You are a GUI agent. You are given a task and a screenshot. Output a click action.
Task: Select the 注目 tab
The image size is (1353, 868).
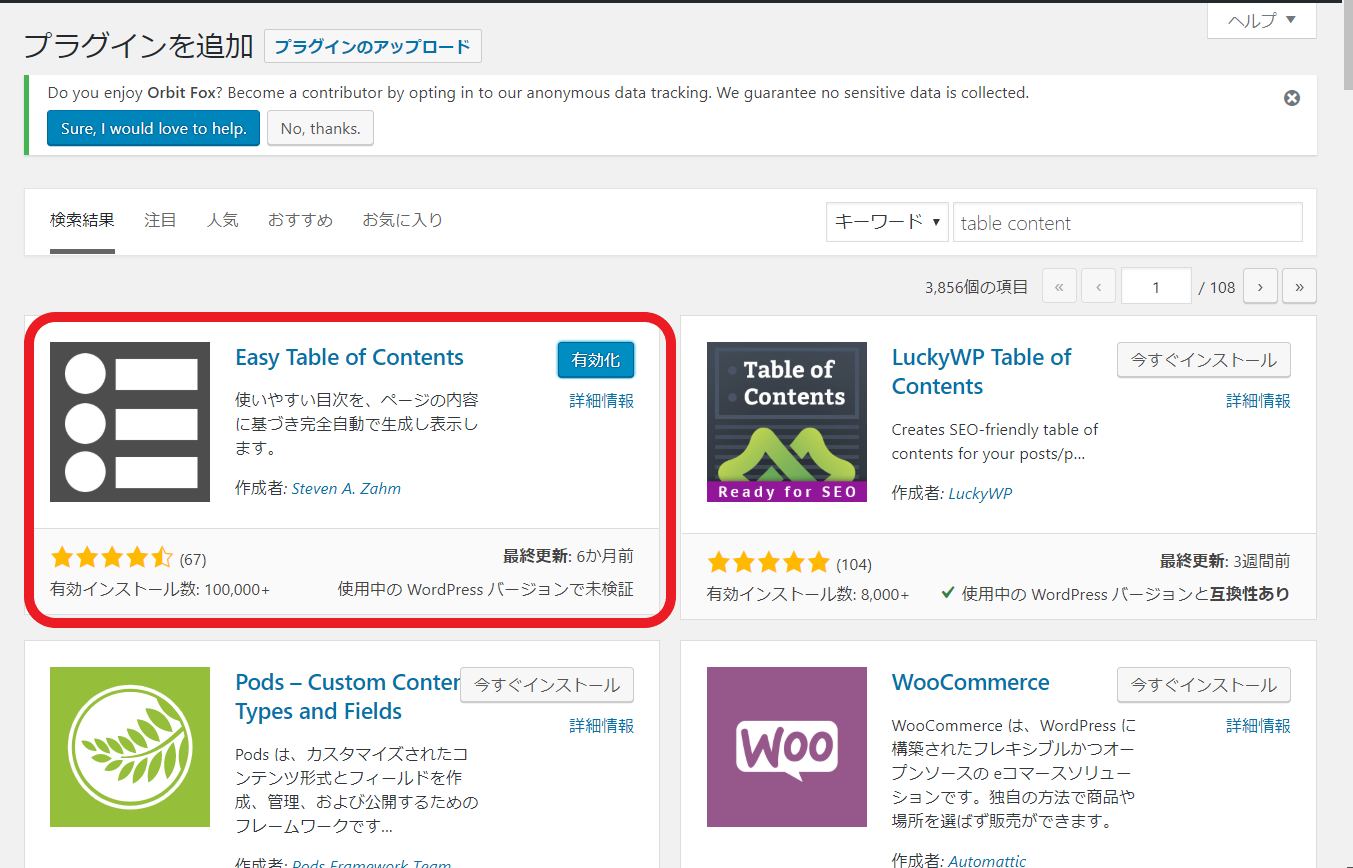160,220
